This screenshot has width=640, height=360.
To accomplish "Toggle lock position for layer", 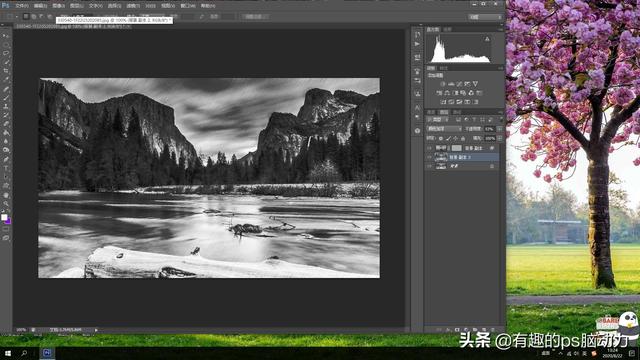I will pyautogui.click(x=455, y=138).
